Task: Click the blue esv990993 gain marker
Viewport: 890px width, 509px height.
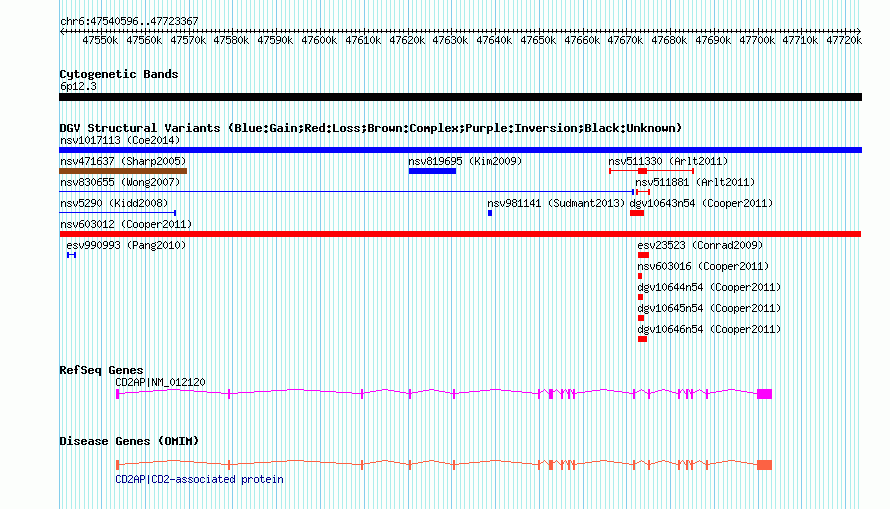Action: pyautogui.click(x=72, y=255)
